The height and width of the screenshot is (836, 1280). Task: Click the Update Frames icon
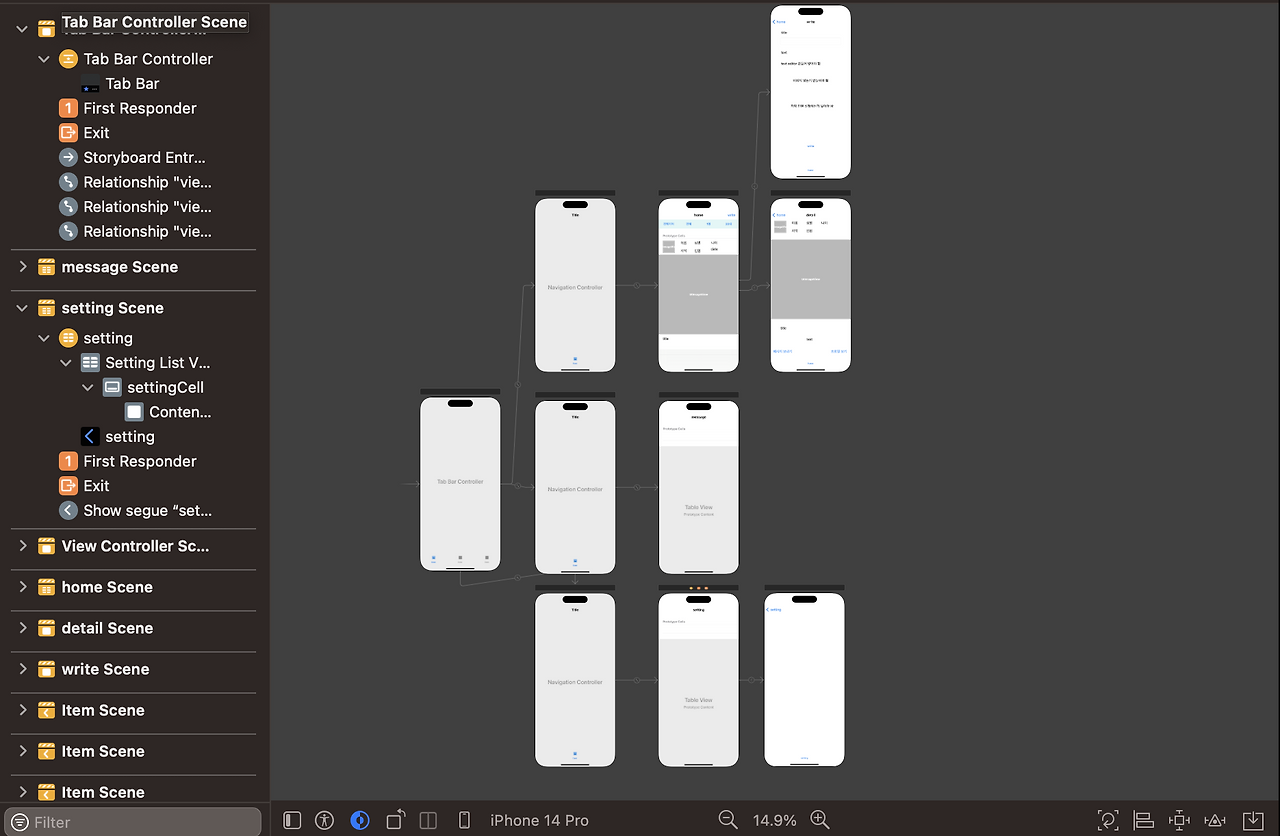click(x=1108, y=819)
